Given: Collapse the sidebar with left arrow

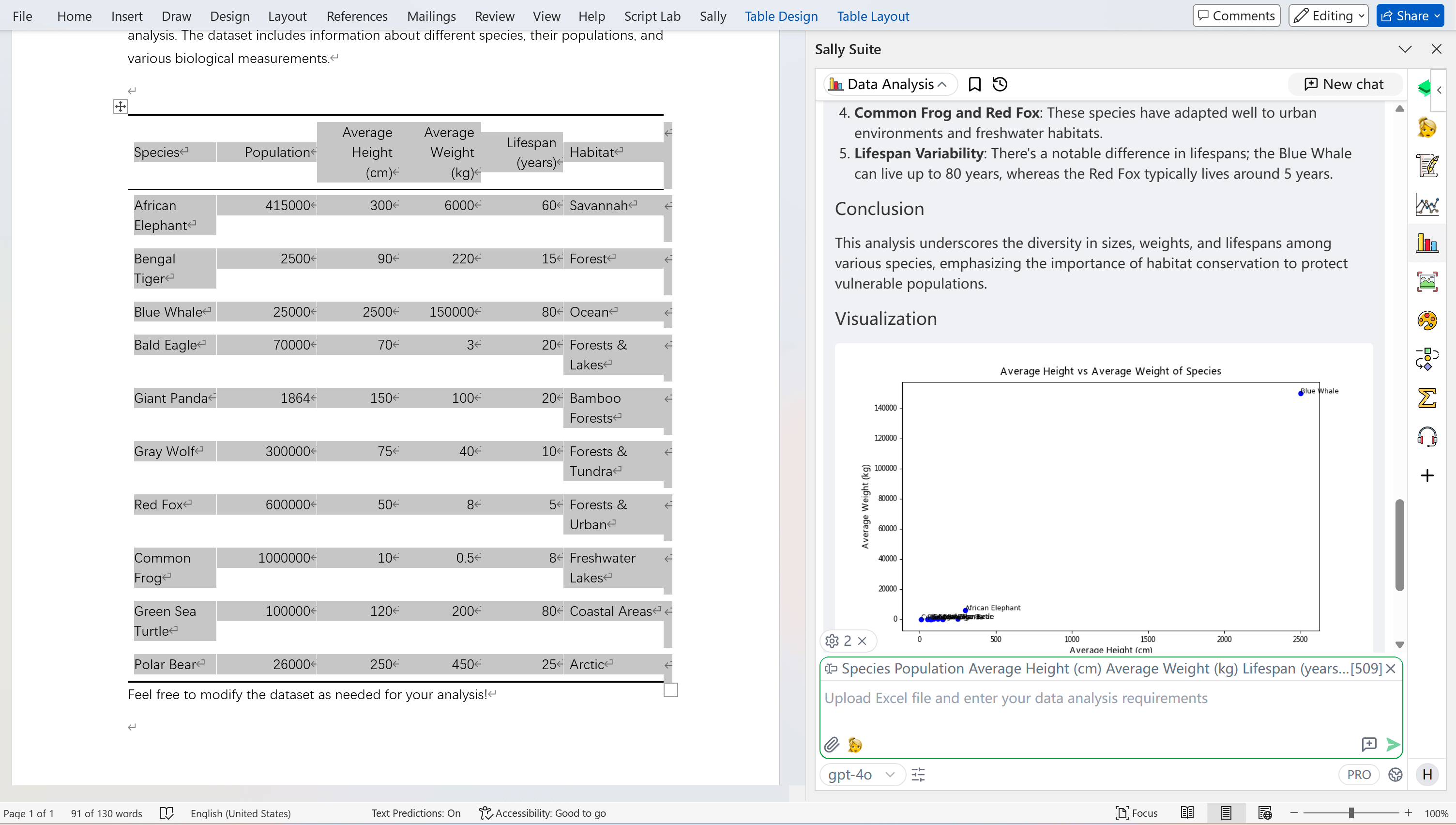Looking at the screenshot, I should [1439, 90].
